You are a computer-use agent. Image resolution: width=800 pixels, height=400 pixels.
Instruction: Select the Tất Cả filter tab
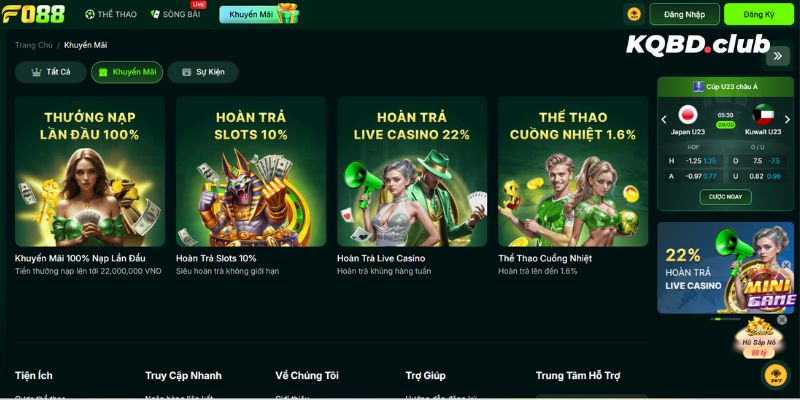[x=51, y=72]
